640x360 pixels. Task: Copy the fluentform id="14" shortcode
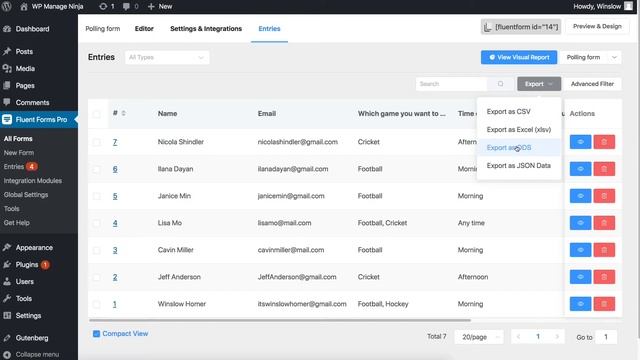click(521, 27)
